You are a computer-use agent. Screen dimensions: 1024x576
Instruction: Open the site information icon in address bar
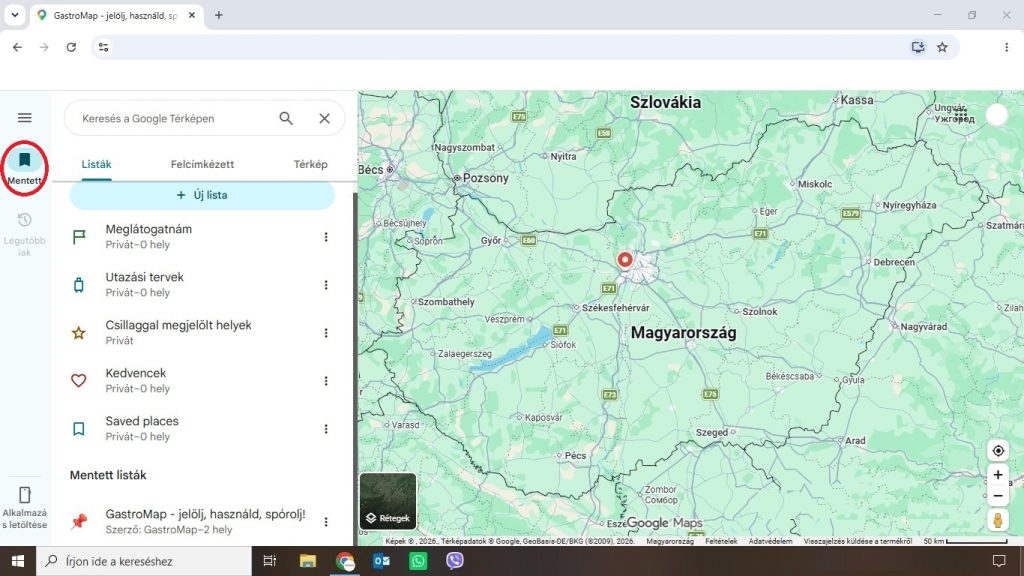103,47
